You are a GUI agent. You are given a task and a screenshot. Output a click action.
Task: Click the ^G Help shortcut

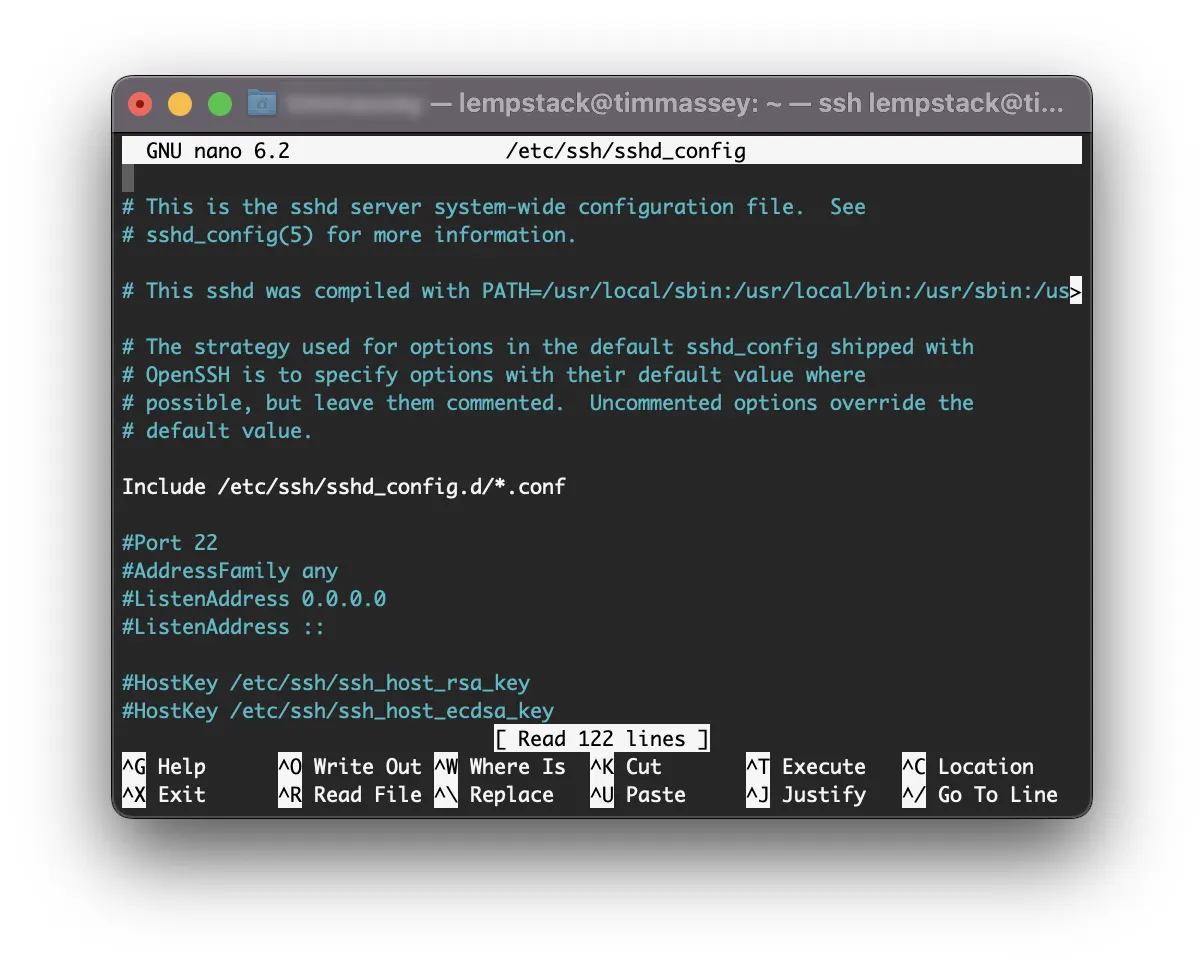click(x=164, y=767)
